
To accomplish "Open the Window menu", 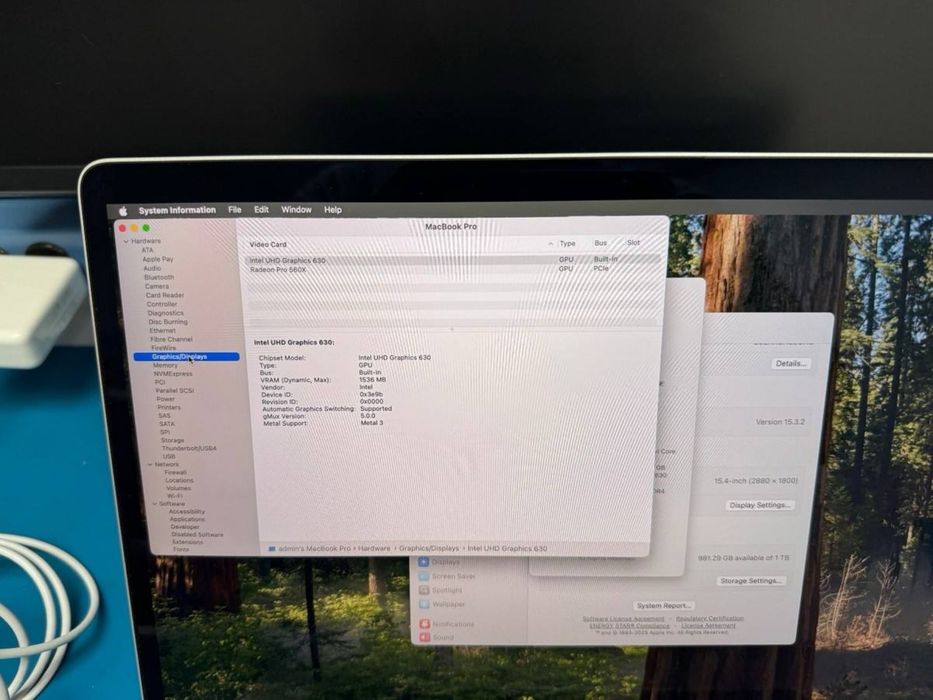I will 296,210.
